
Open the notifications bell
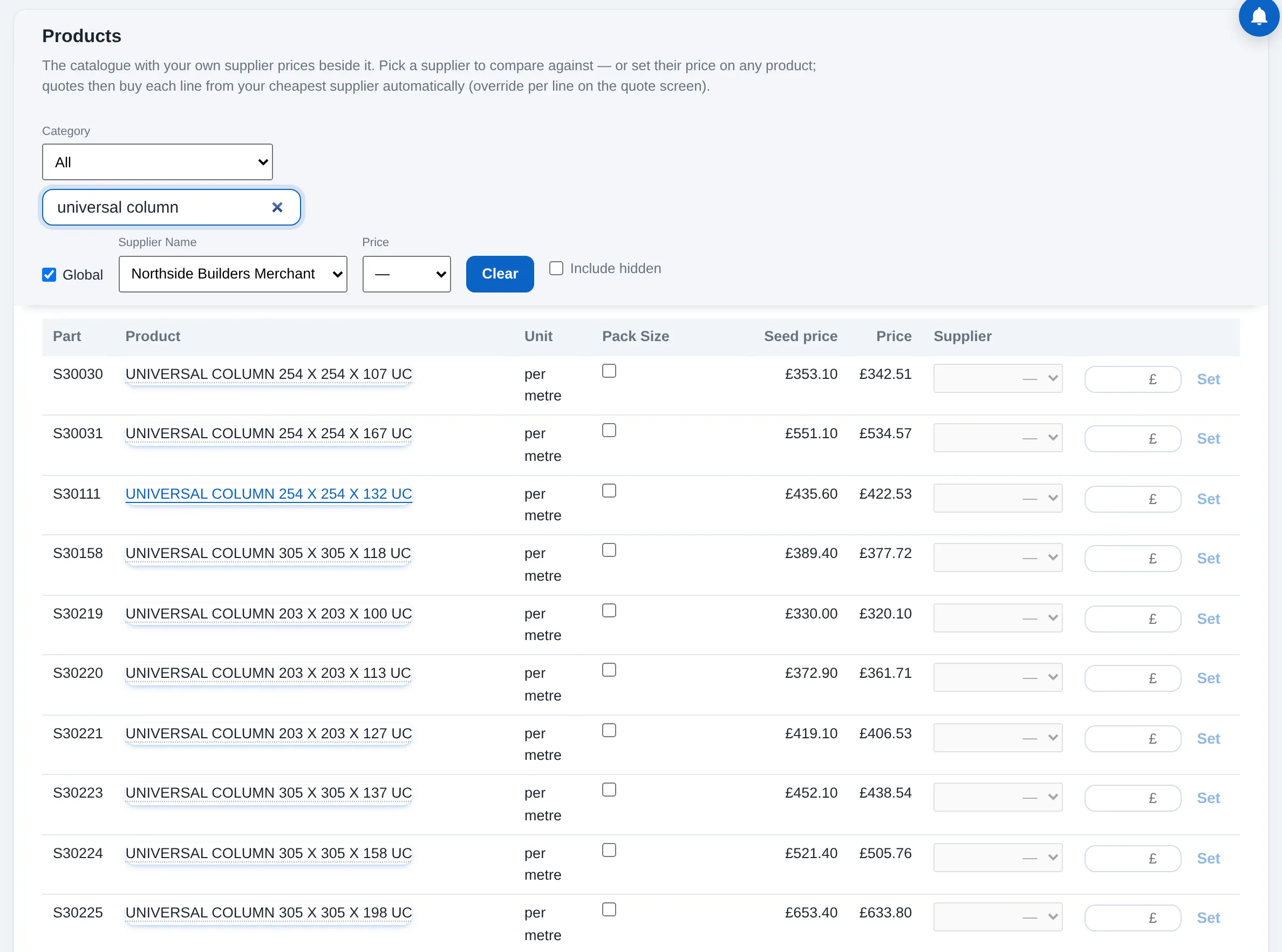[x=1258, y=16]
